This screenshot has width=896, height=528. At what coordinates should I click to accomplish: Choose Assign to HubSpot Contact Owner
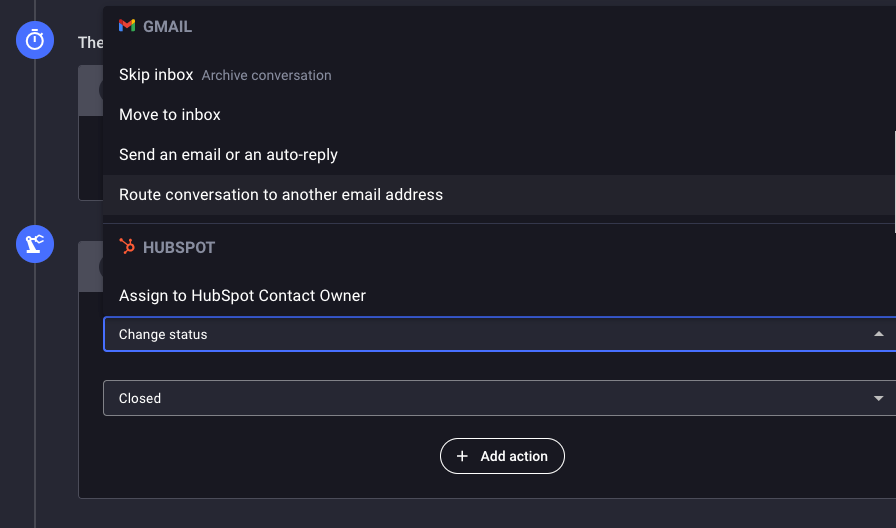pyautogui.click(x=242, y=296)
